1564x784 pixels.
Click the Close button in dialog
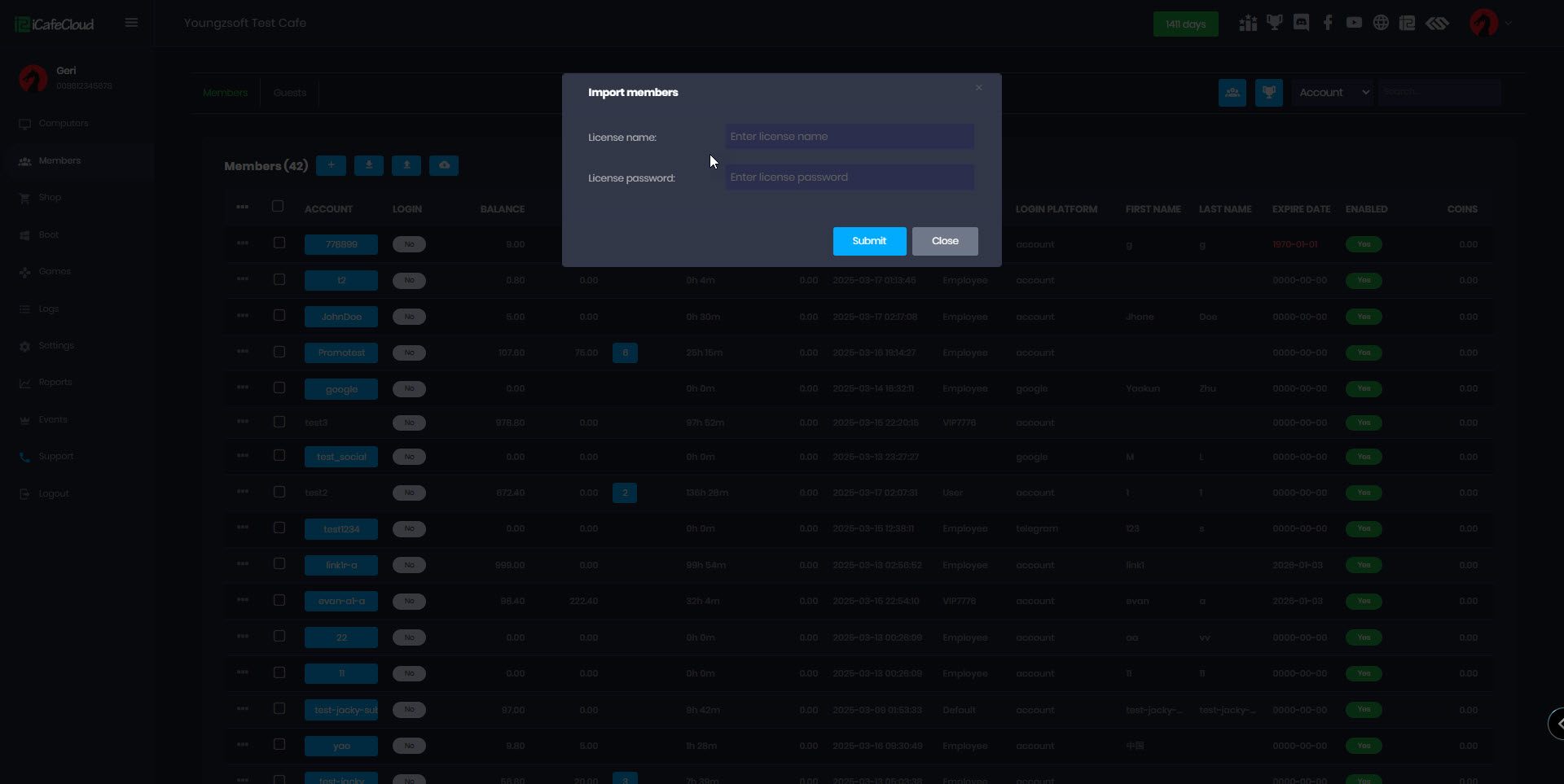coord(945,241)
